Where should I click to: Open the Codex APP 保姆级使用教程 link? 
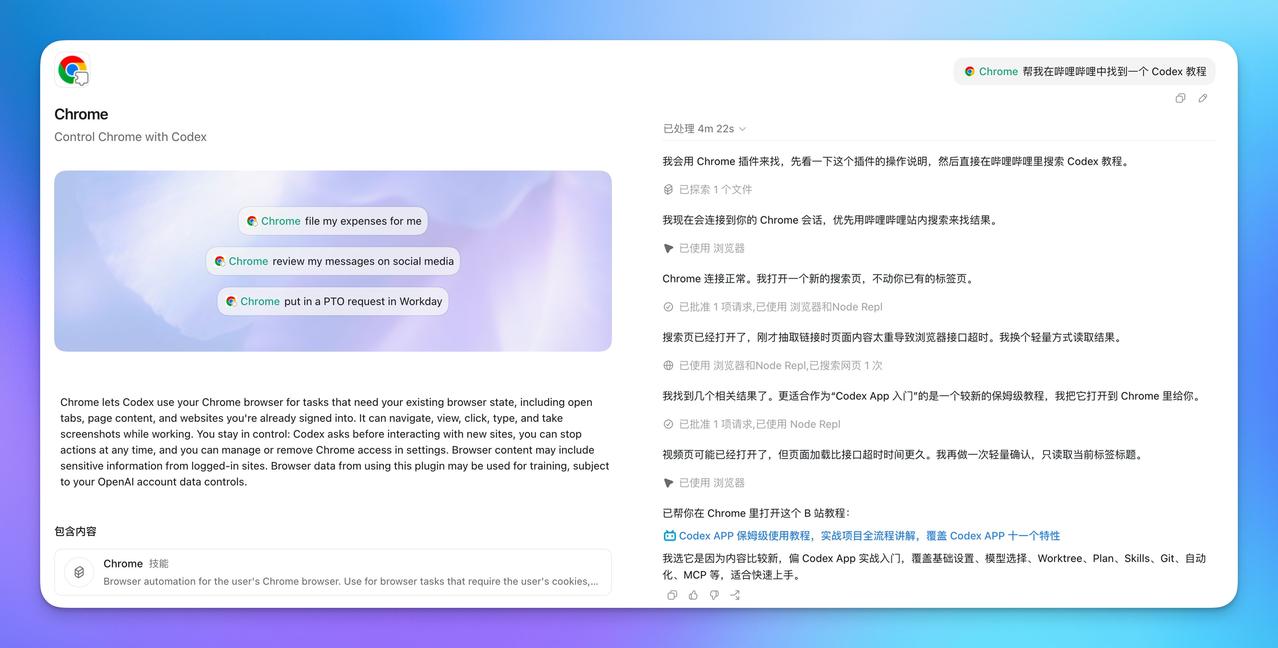point(869,536)
